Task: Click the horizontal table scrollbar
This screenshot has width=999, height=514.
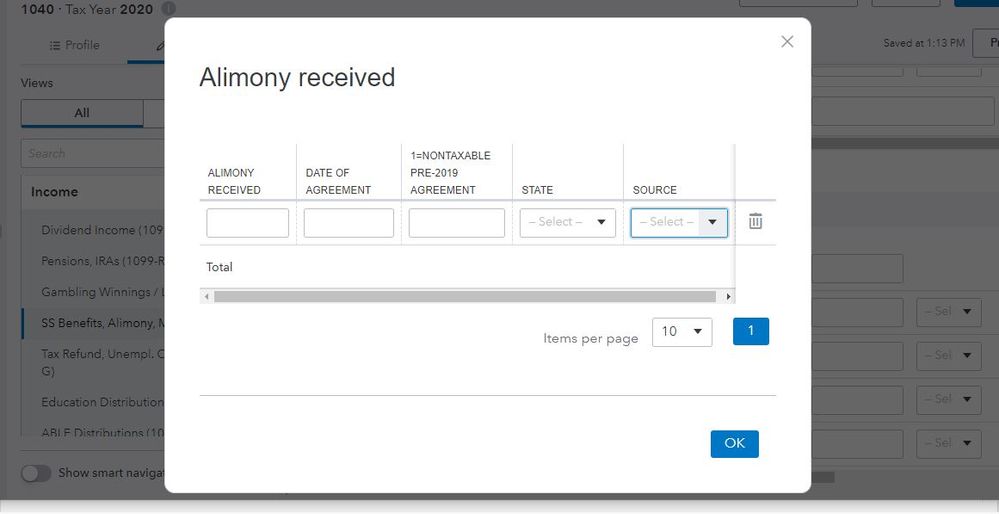Action: click(465, 297)
